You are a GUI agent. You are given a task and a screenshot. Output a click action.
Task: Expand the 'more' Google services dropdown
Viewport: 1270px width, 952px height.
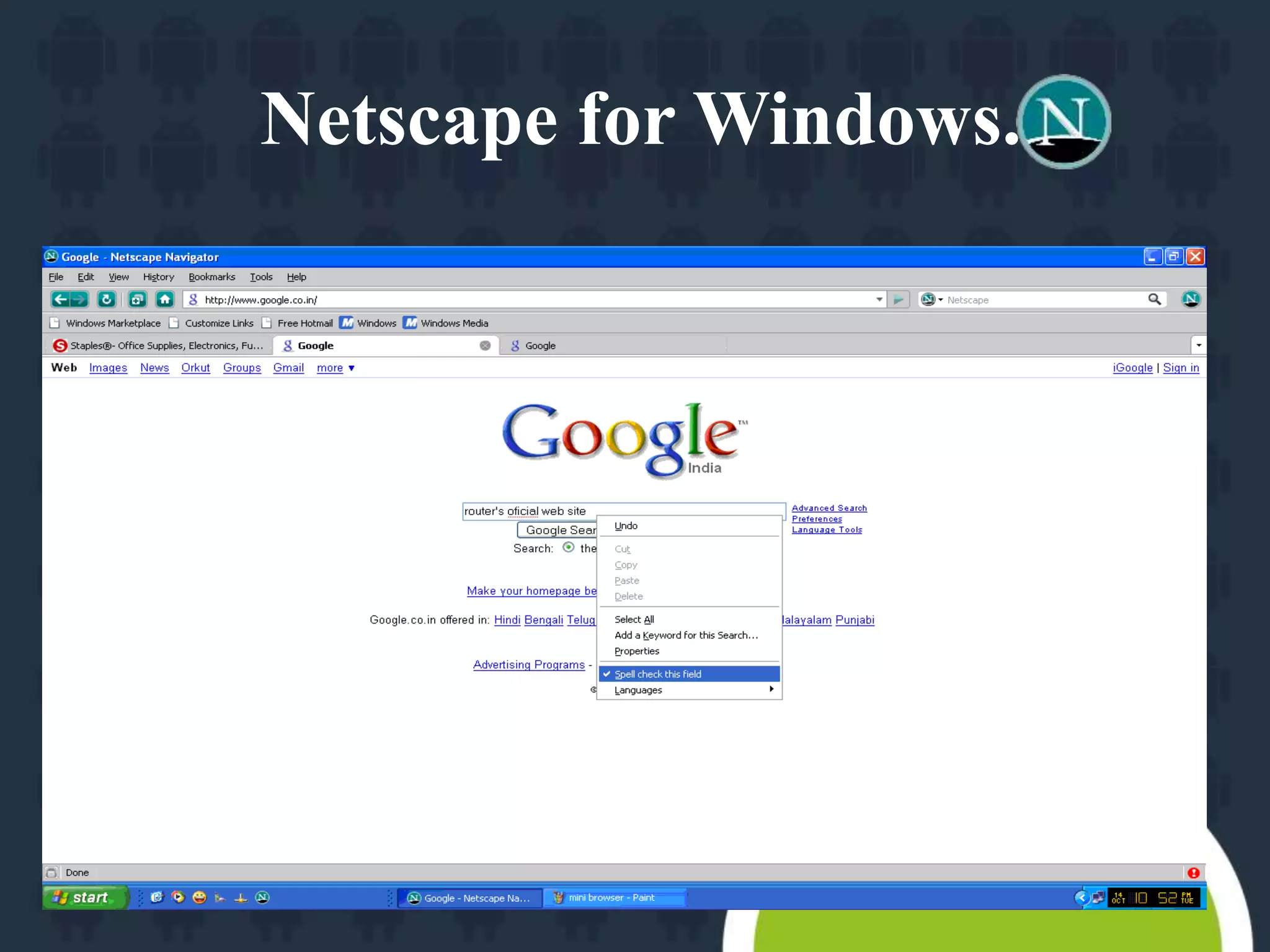[335, 368]
